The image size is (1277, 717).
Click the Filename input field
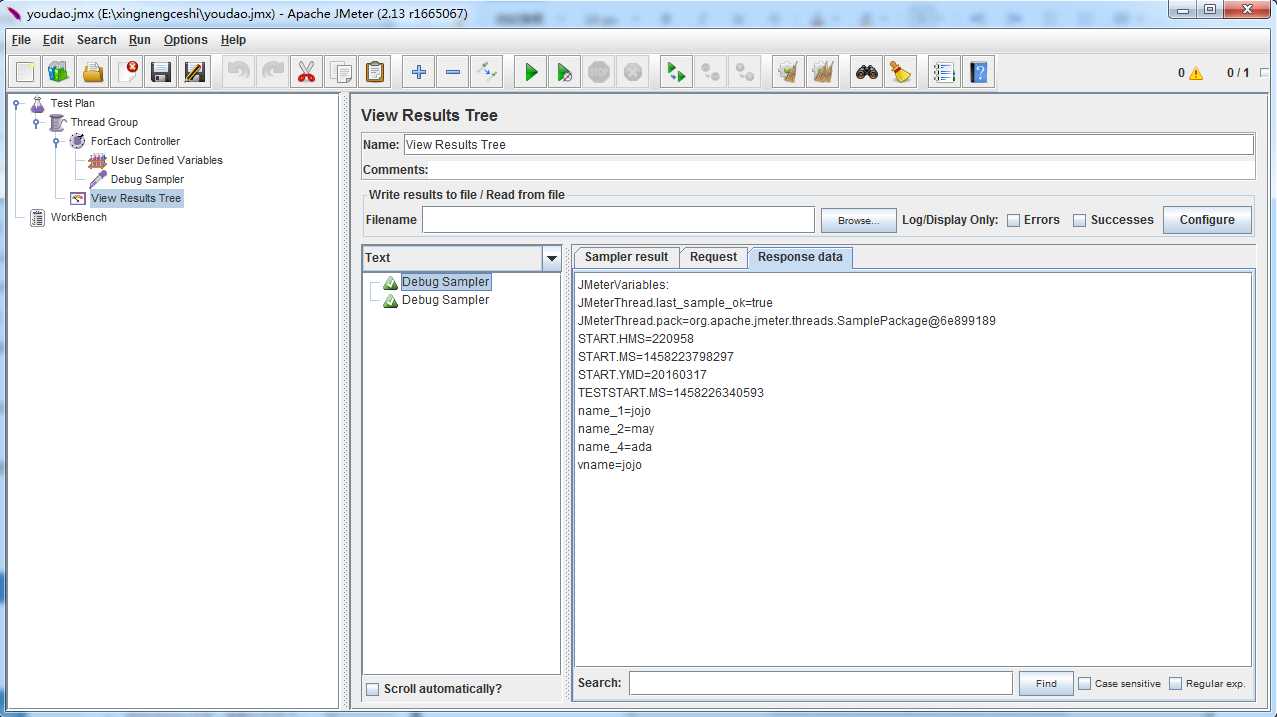click(x=618, y=220)
